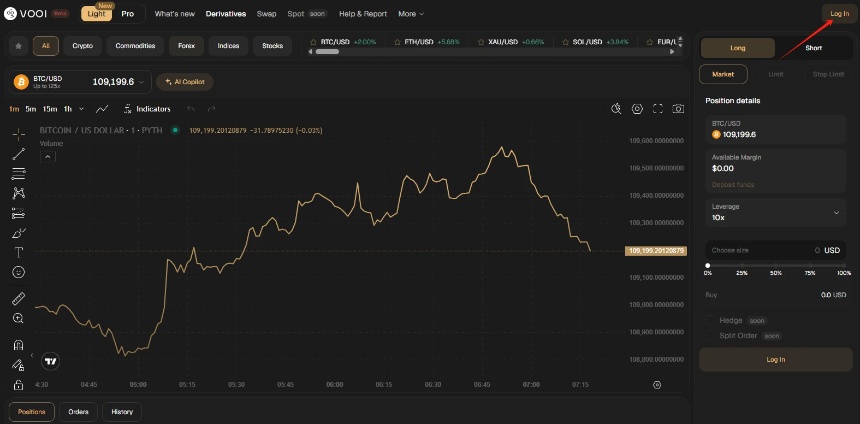860x424 pixels.
Task: Select the crosshair cursor tool
Action: pyautogui.click(x=18, y=134)
